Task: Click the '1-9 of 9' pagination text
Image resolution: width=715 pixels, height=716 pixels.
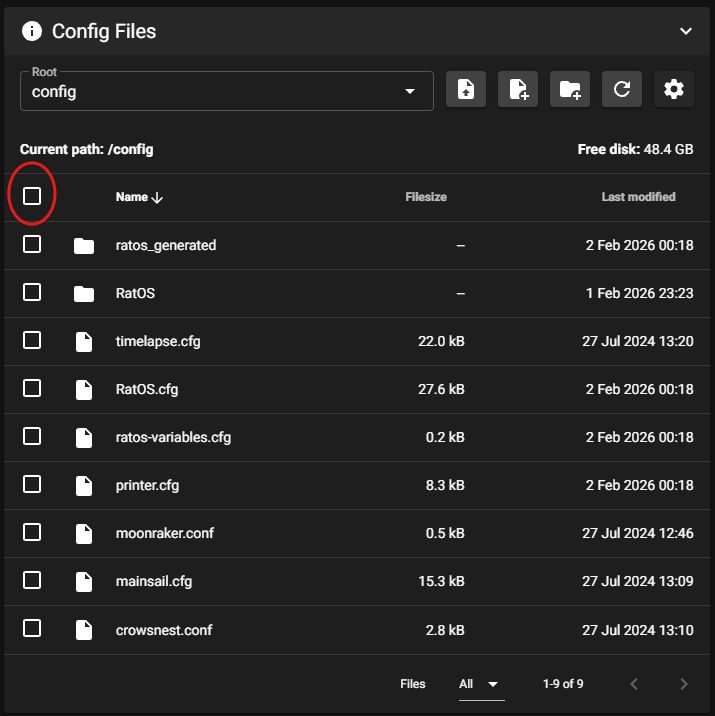Action: 563,684
